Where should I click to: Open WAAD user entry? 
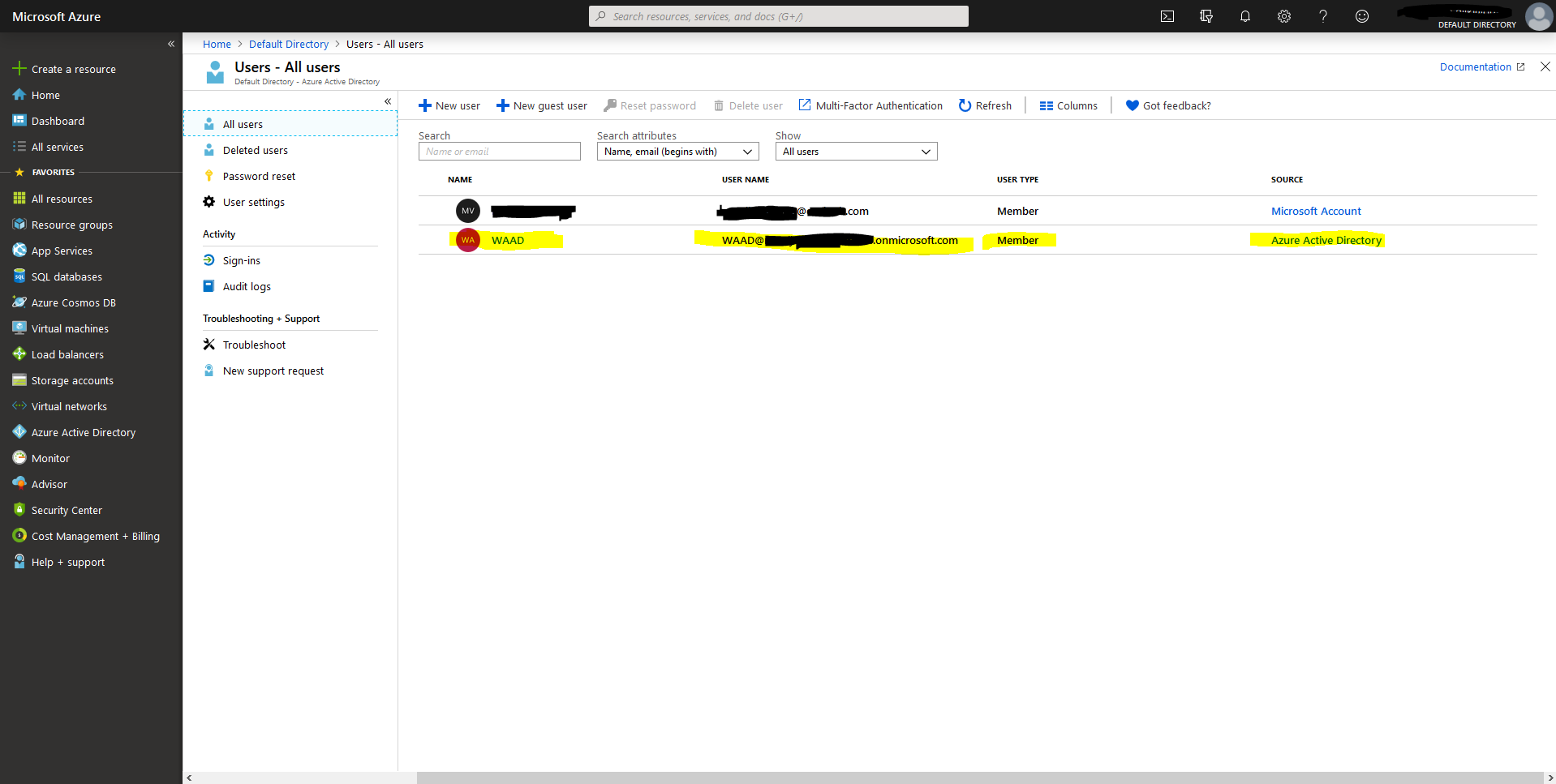point(508,240)
